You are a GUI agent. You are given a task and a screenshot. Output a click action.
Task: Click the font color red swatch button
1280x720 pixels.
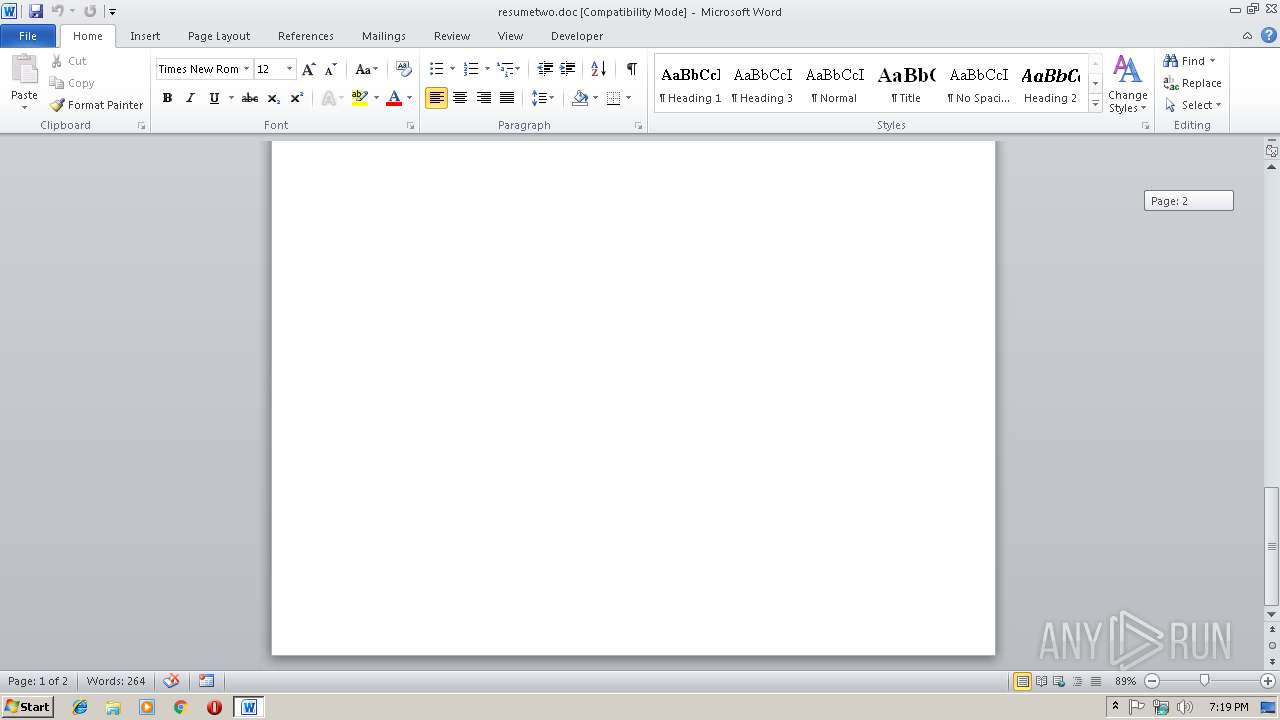click(394, 98)
